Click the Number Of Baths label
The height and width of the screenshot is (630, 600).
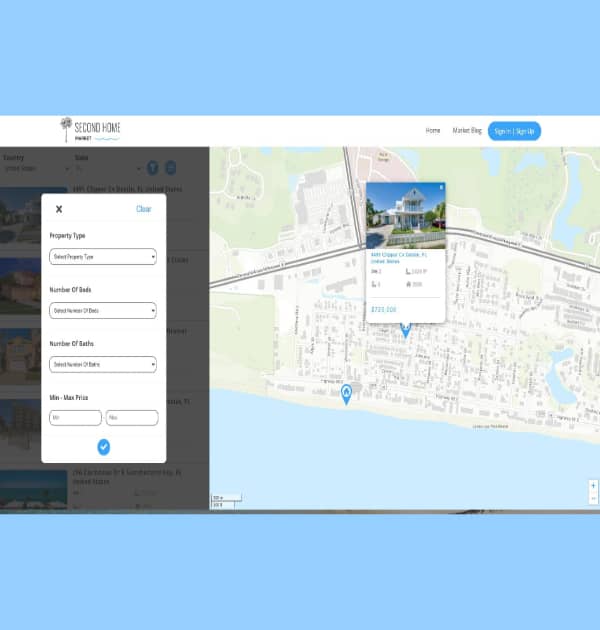(x=72, y=344)
